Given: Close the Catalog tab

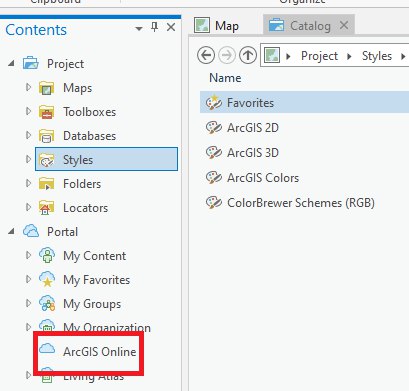Looking at the screenshot, I should [344, 25].
